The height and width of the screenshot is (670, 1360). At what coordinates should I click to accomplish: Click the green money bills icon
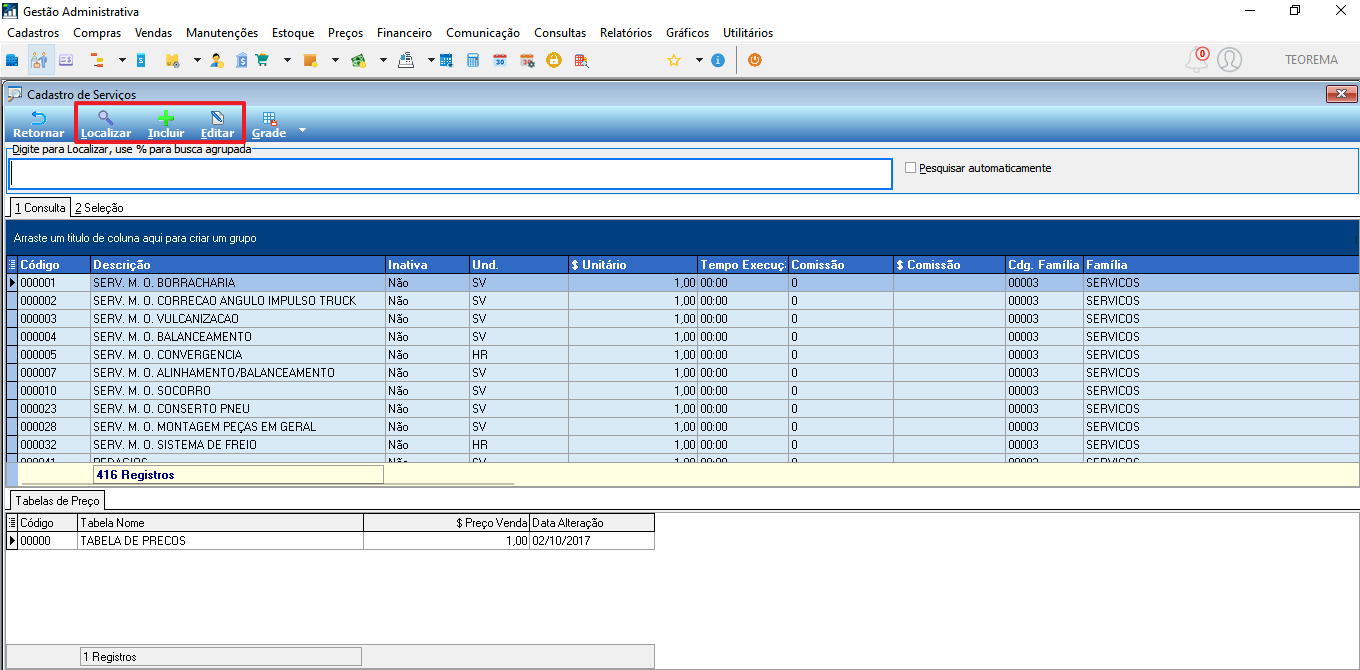click(x=358, y=60)
